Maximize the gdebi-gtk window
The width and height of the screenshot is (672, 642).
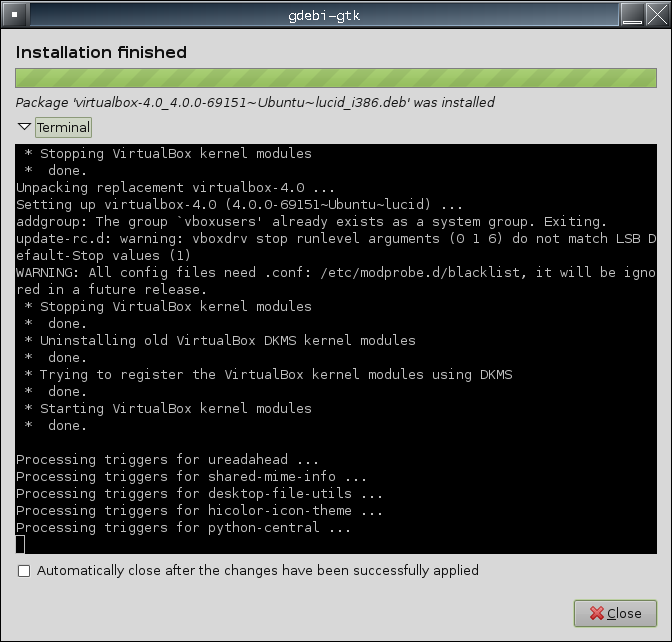point(634,14)
